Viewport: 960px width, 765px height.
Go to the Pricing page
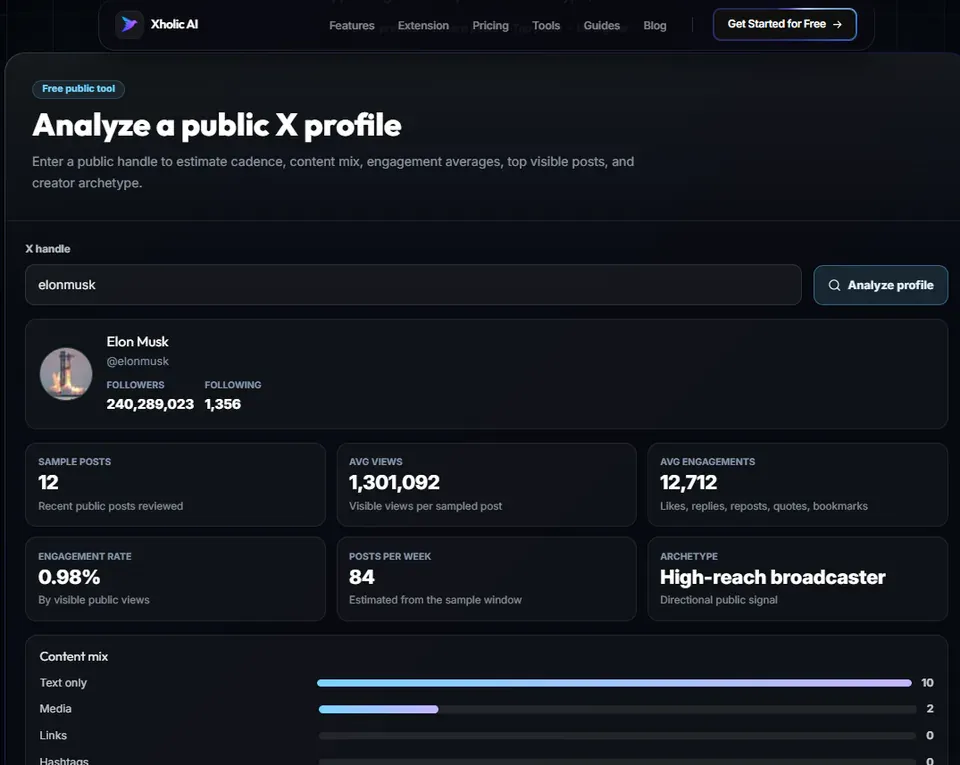click(x=490, y=26)
